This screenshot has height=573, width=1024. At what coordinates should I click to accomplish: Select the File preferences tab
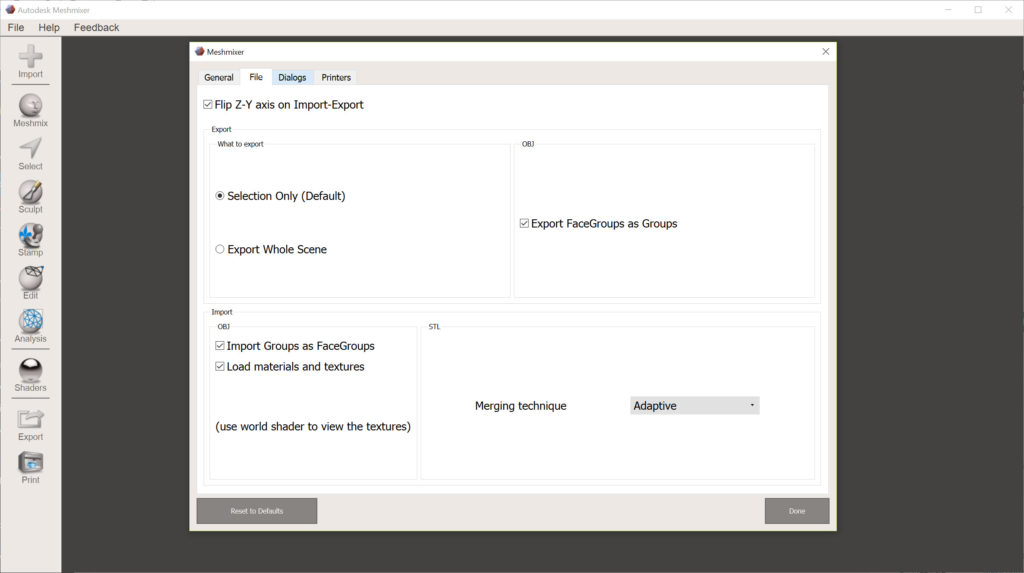coord(256,77)
